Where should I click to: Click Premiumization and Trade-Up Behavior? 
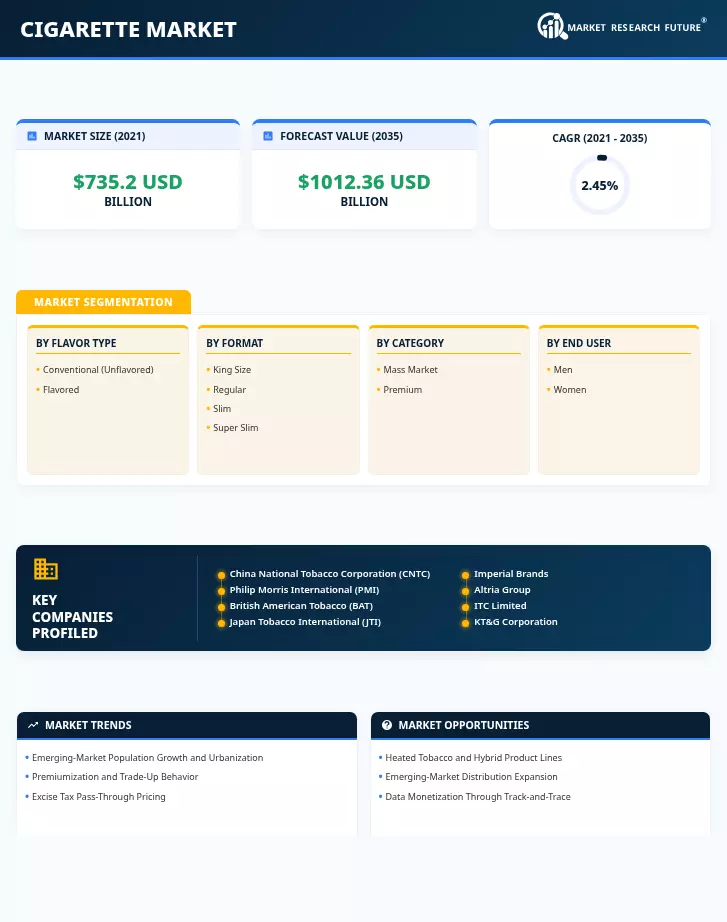[115, 777]
